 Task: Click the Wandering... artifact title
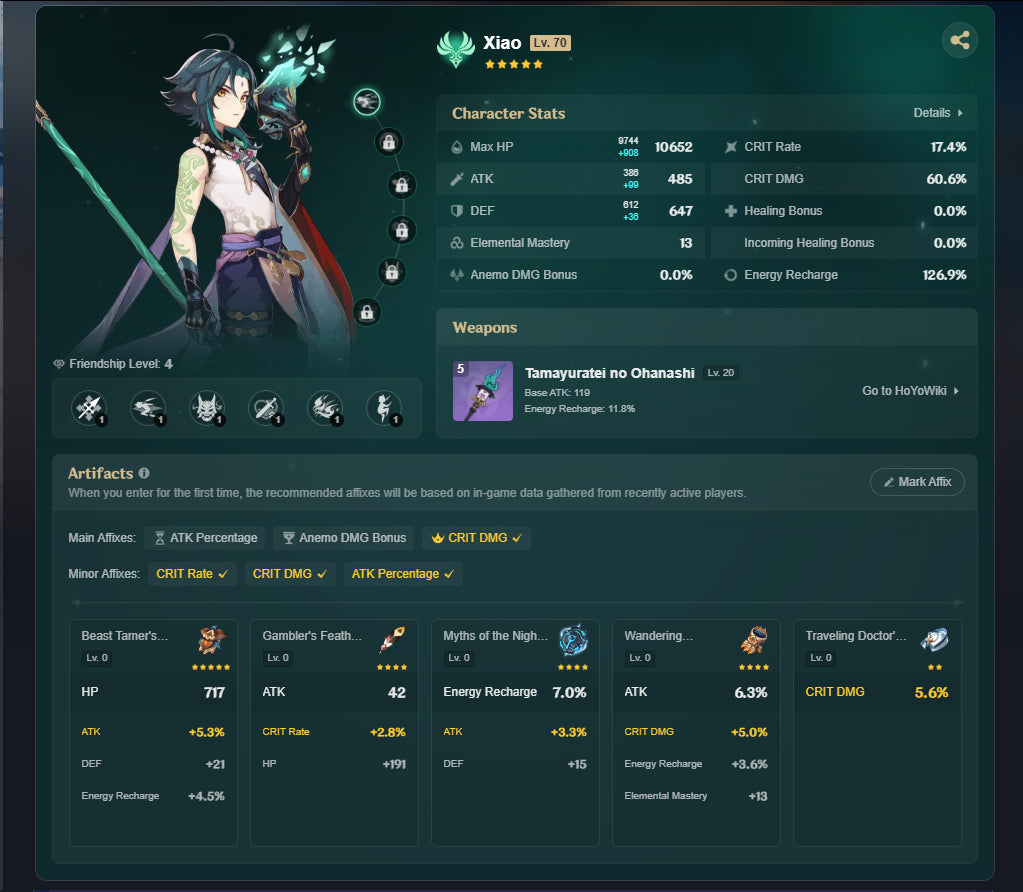(658, 636)
